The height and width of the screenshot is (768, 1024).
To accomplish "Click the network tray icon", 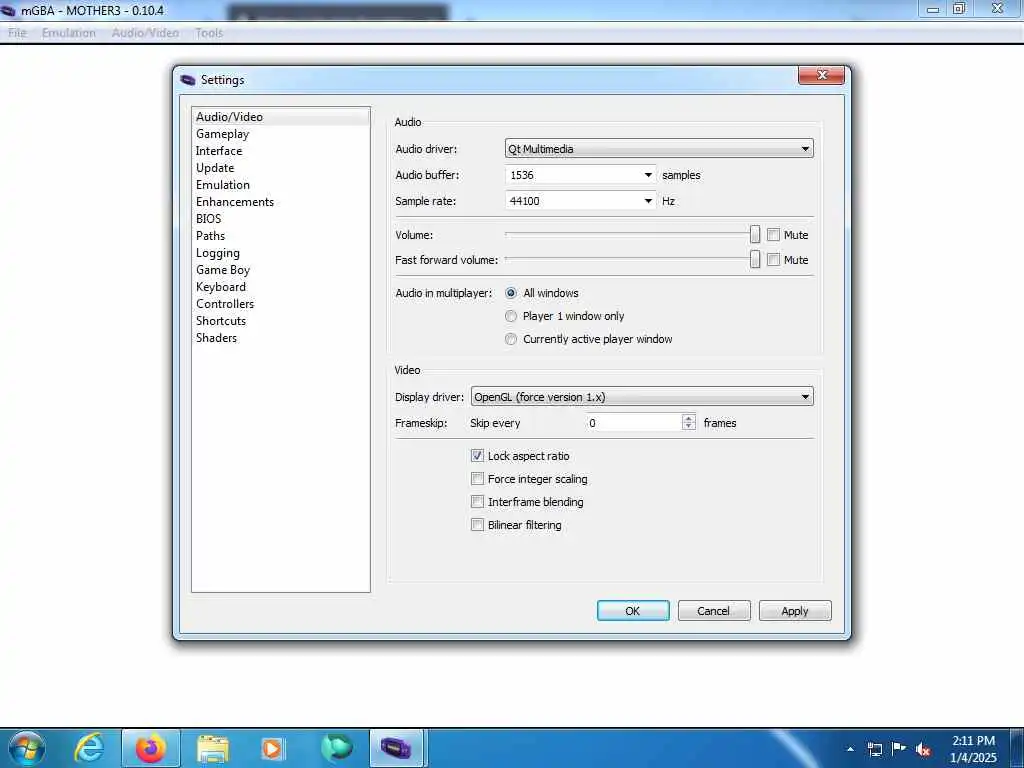I will pos(874,749).
